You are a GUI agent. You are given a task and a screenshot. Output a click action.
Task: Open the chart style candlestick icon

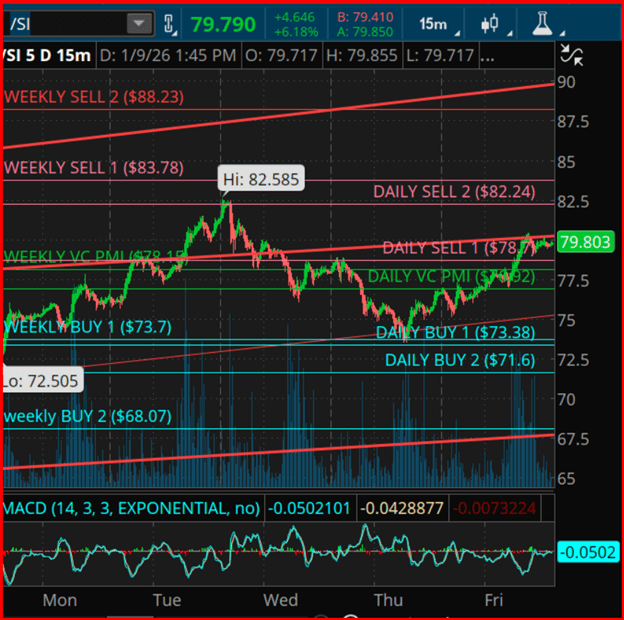[x=490, y=23]
